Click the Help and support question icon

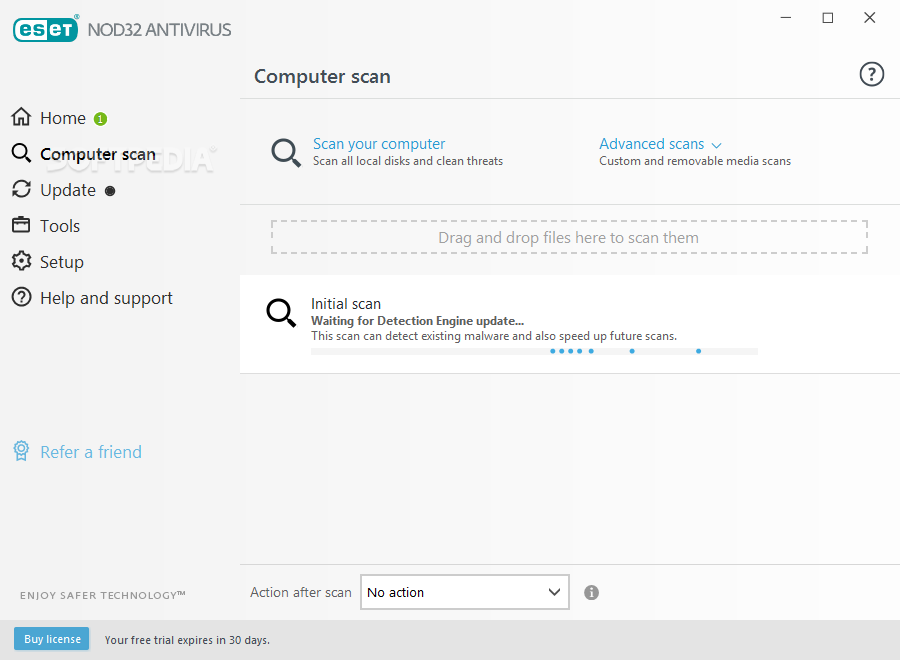tap(21, 297)
